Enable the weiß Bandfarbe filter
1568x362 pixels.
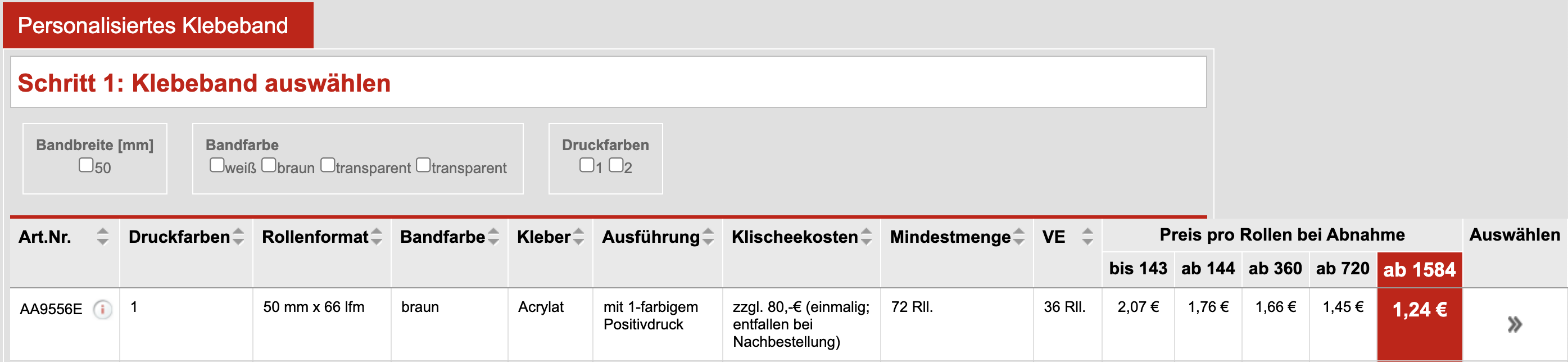[x=217, y=165]
